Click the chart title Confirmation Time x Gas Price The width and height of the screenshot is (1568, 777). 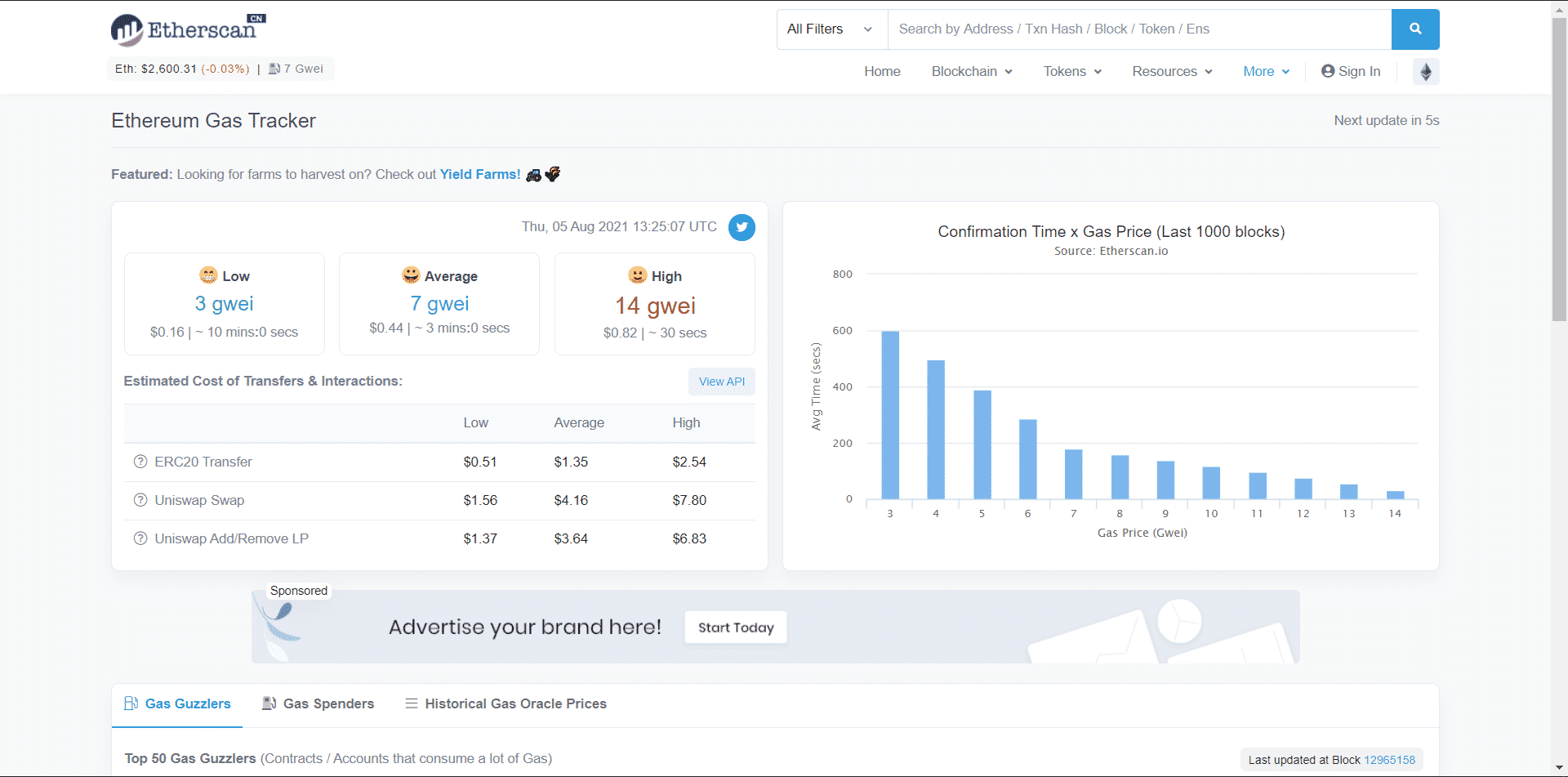[x=1111, y=231]
